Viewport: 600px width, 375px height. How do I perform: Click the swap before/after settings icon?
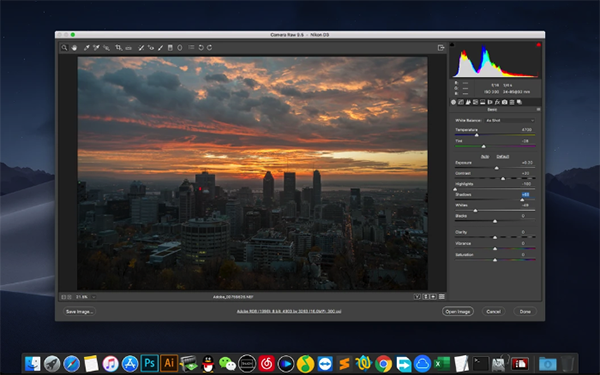click(426, 297)
